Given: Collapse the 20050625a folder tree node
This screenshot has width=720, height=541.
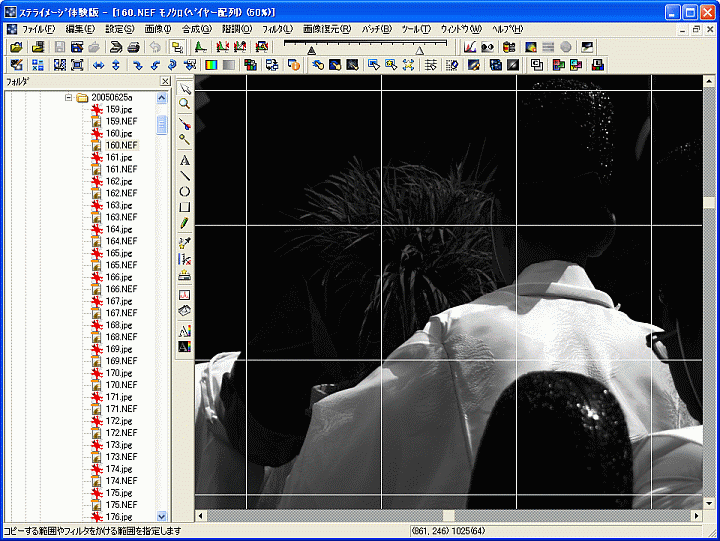Looking at the screenshot, I should [x=69, y=97].
